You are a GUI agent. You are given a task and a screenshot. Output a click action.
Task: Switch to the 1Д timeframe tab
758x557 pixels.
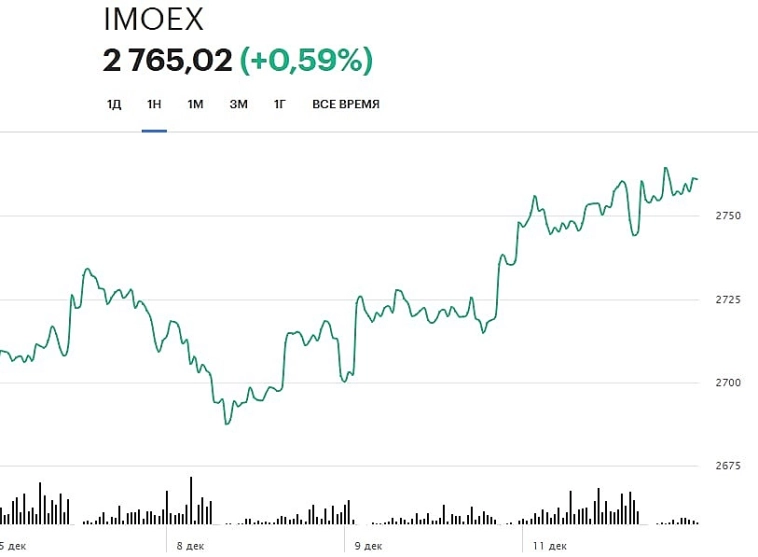[x=114, y=104]
